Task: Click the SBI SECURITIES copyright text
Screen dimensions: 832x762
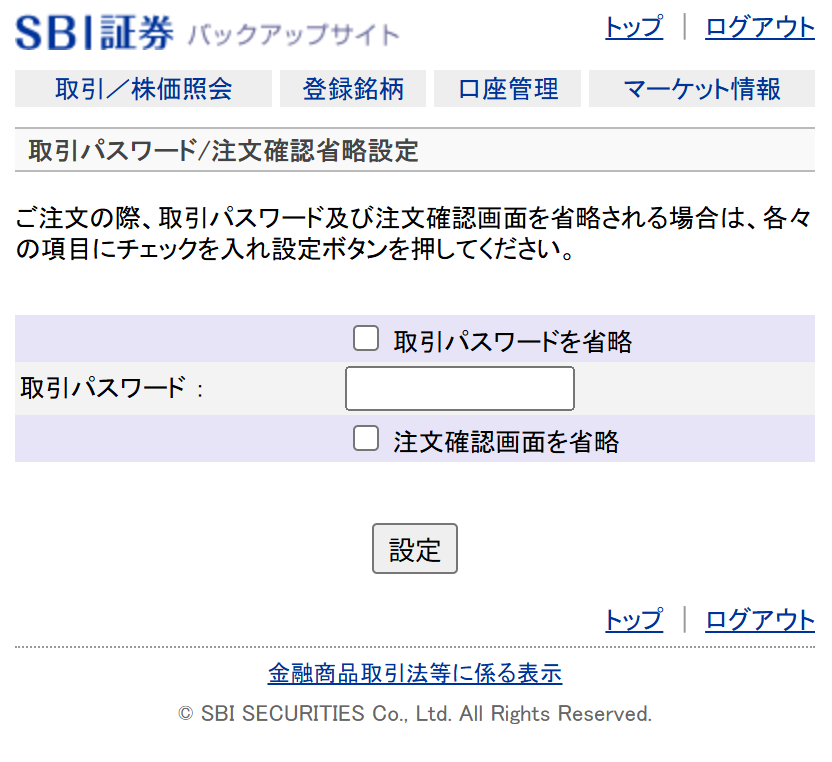Action: pyautogui.click(x=415, y=714)
